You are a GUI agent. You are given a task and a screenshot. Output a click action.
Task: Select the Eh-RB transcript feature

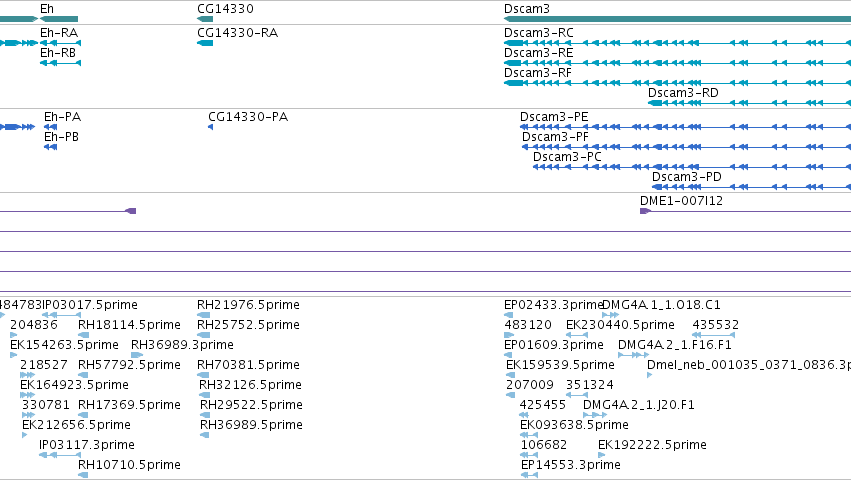[60, 63]
